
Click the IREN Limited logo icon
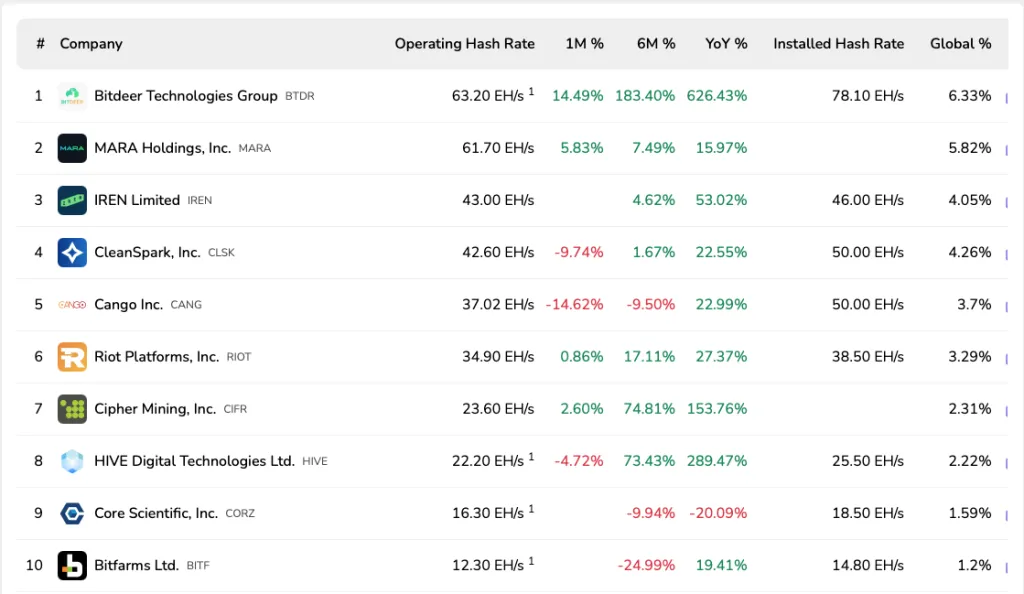coord(72,200)
